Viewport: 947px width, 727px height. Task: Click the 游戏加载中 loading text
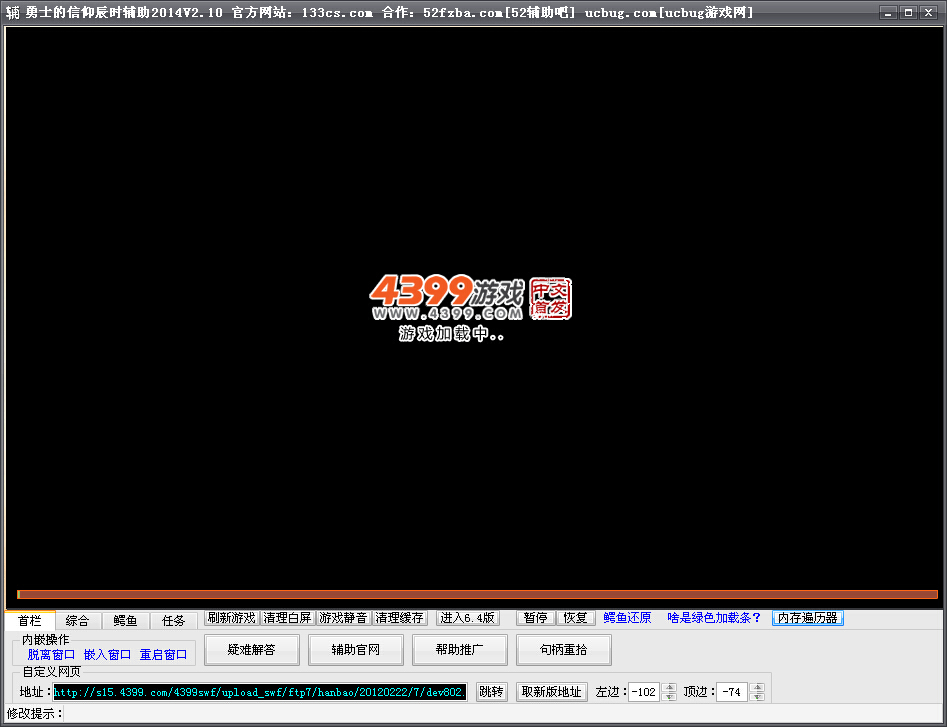coord(451,334)
